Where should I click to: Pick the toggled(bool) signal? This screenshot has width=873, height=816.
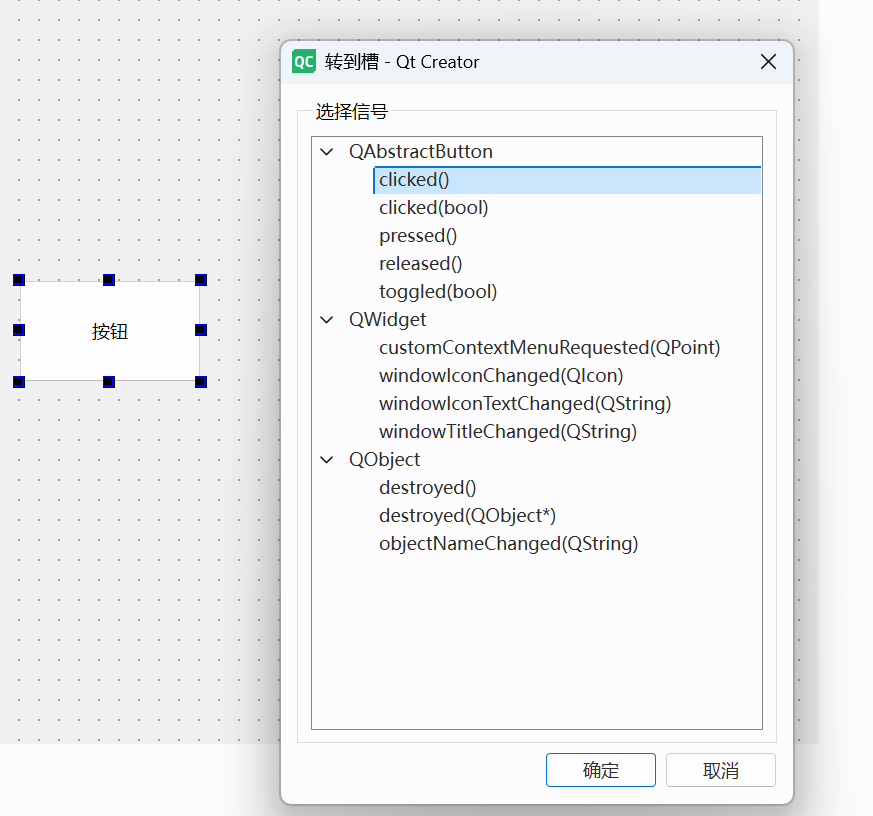tap(438, 292)
